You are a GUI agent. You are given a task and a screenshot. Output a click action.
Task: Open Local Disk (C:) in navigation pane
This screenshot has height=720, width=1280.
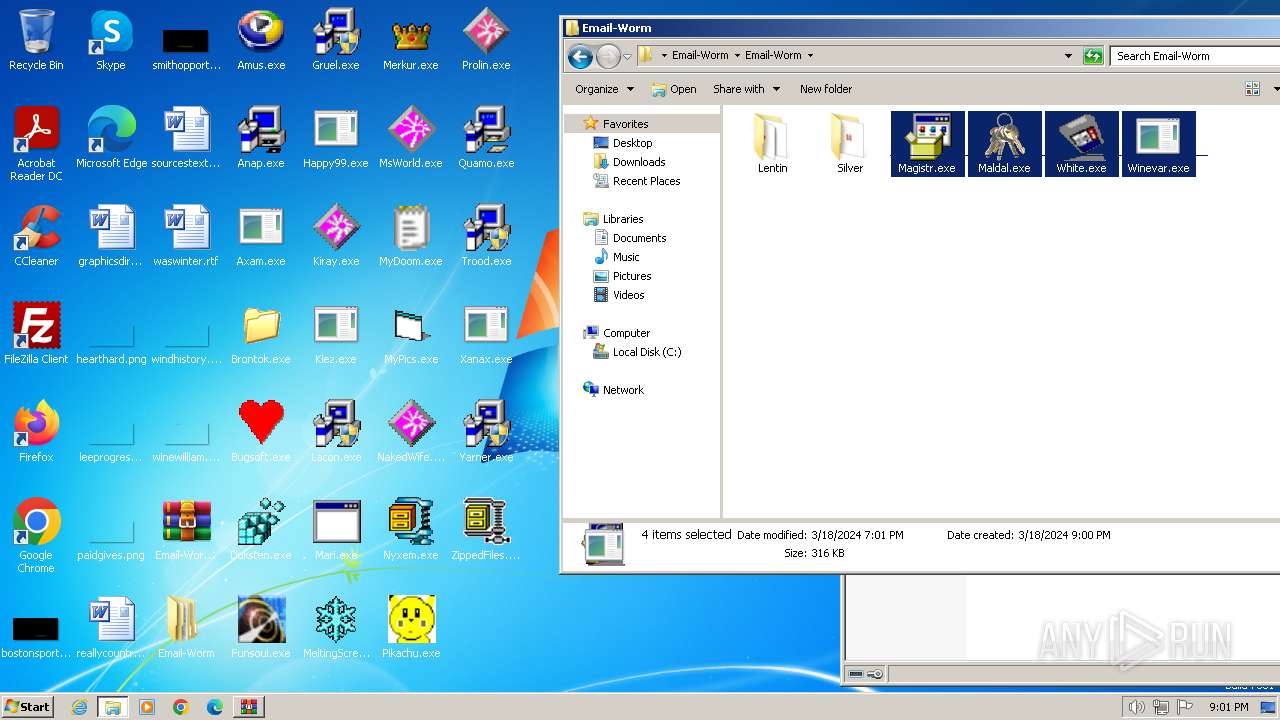click(x=646, y=352)
